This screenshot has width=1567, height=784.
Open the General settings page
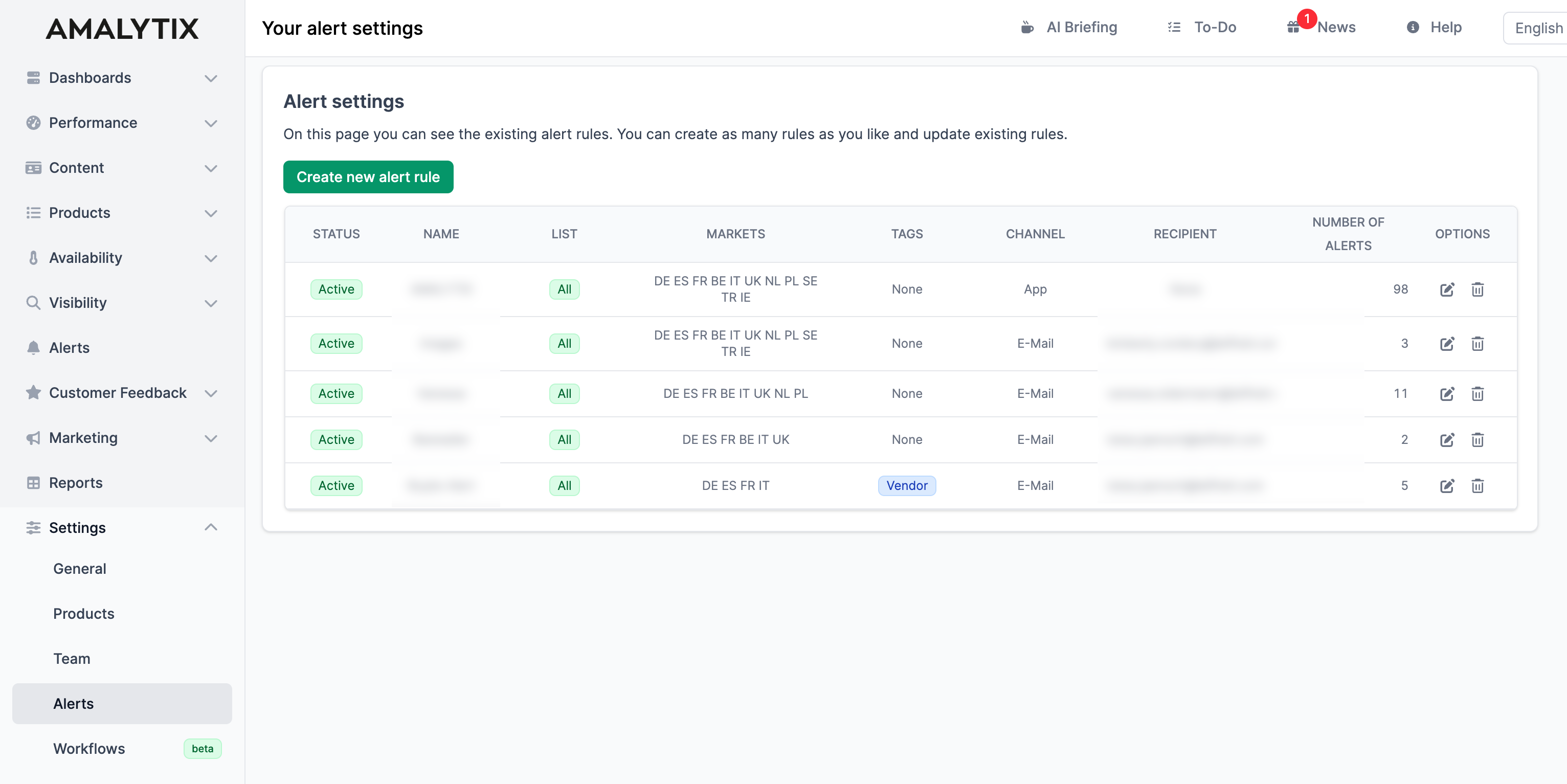pyautogui.click(x=79, y=568)
